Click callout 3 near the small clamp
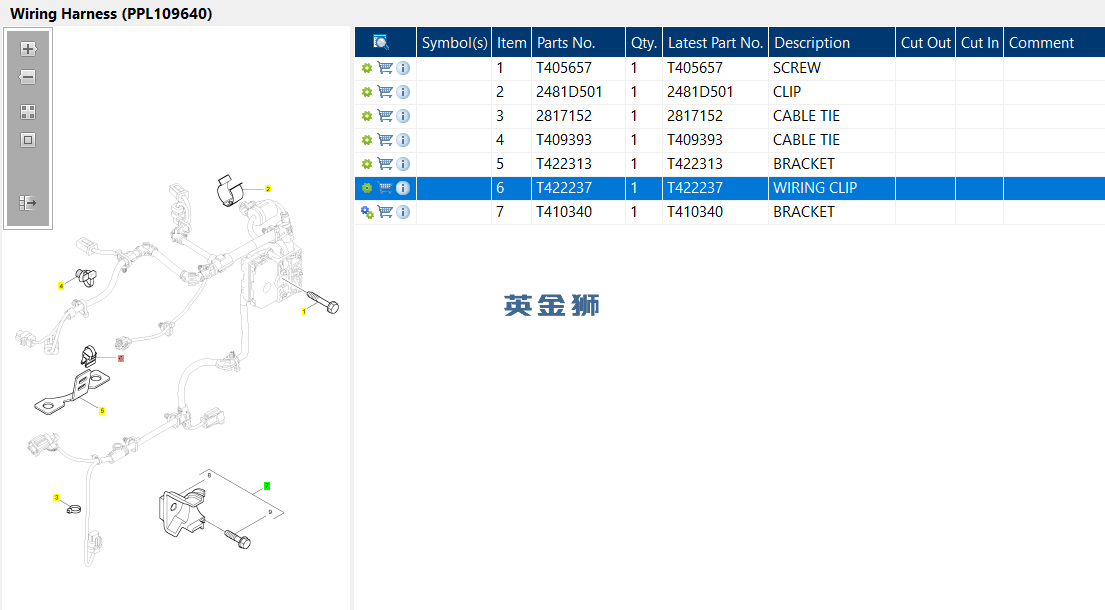This screenshot has width=1105, height=610. (x=56, y=498)
